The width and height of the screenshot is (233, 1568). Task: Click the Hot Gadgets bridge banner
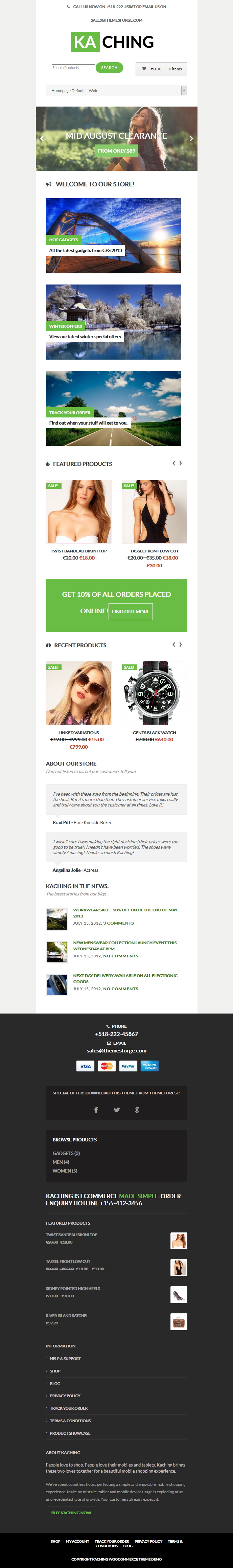click(x=114, y=235)
